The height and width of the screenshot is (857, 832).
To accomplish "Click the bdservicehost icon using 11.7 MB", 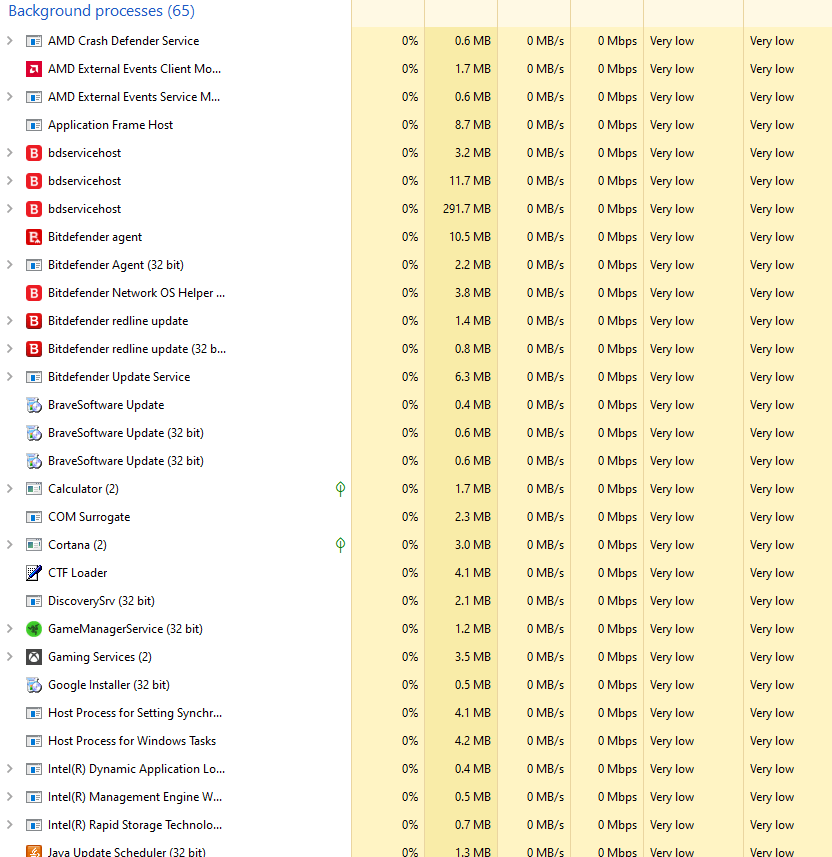I will tap(34, 181).
